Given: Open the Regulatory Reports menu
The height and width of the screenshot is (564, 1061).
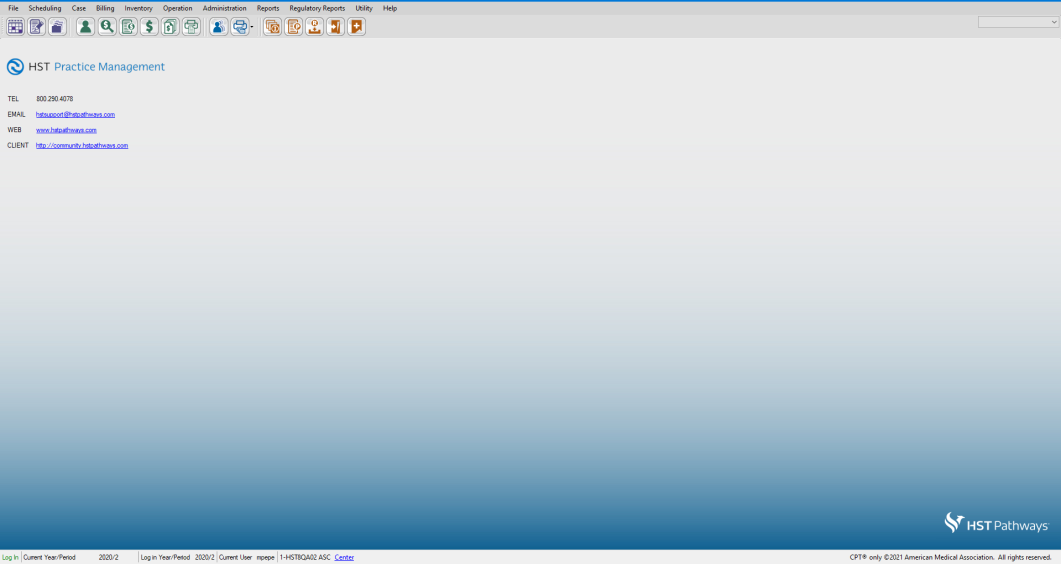Looking at the screenshot, I should [317, 8].
